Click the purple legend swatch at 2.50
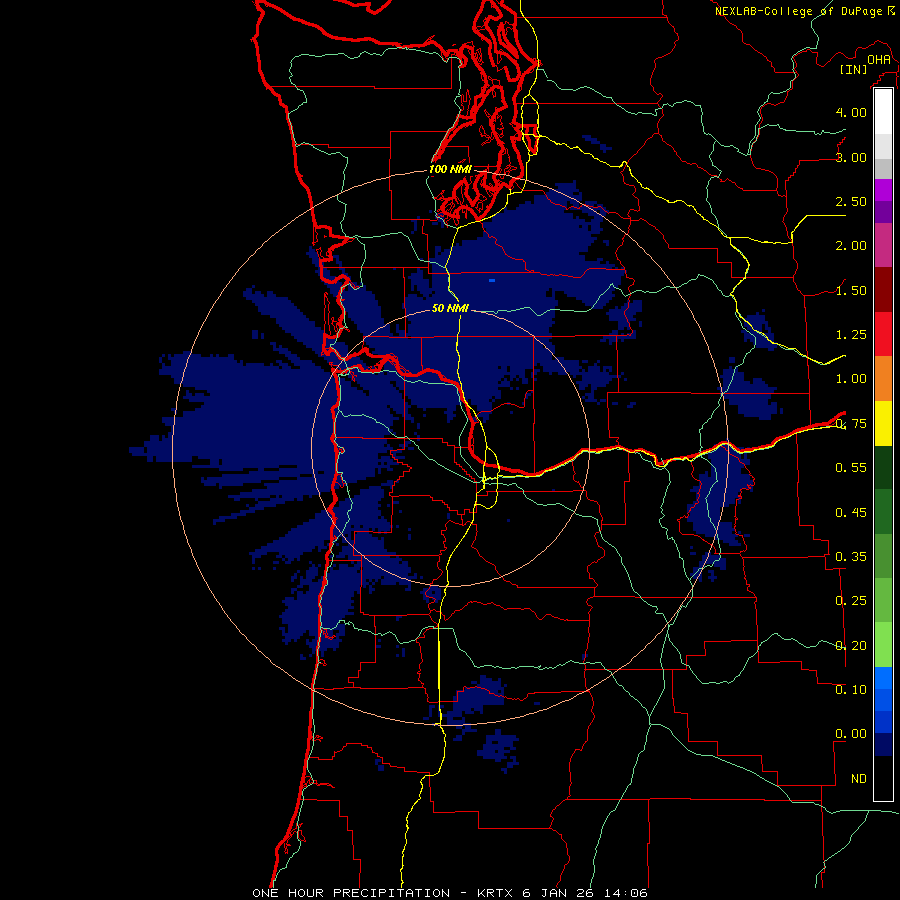The width and height of the screenshot is (900, 900). [883, 212]
